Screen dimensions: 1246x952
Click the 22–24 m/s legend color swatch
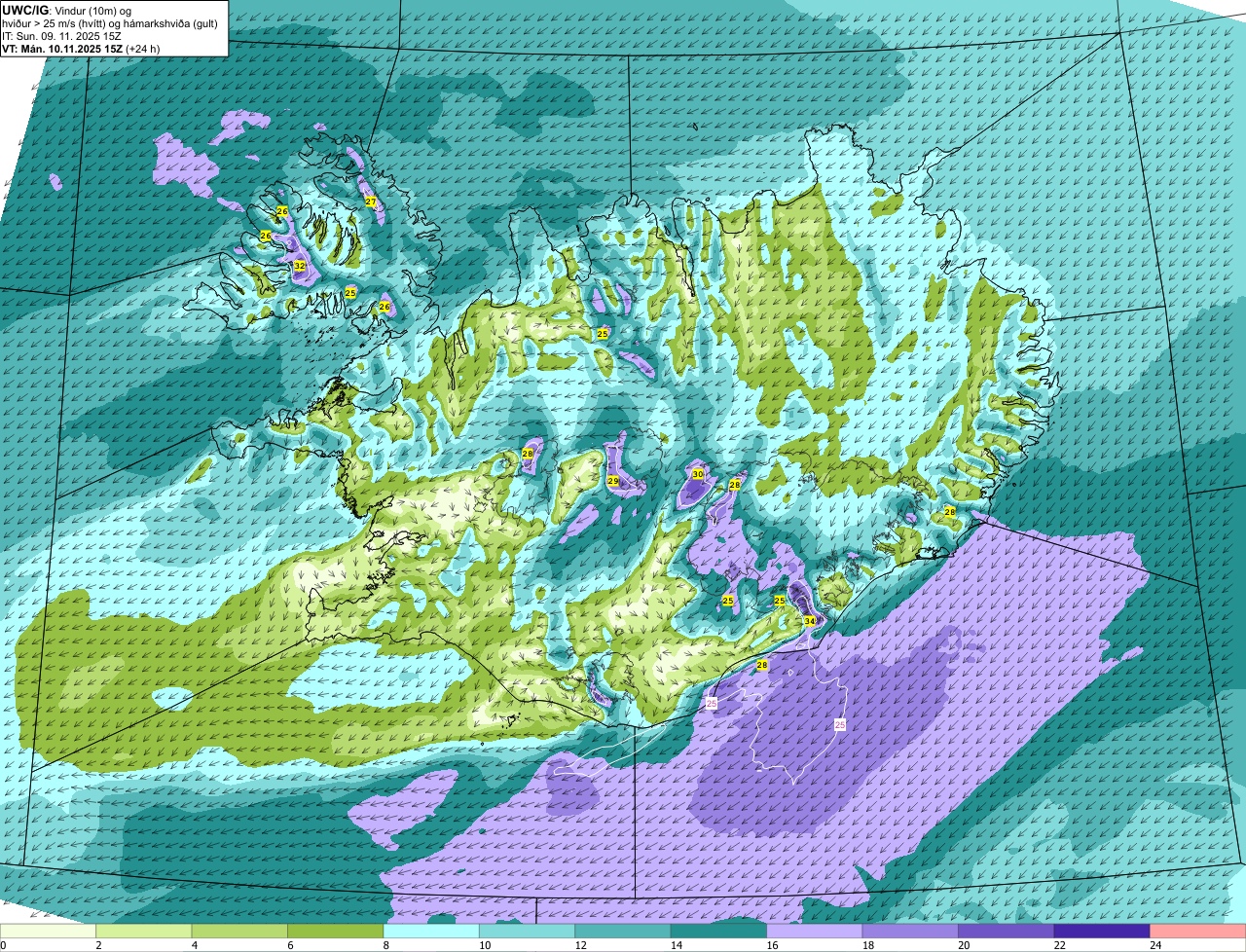pos(1102,931)
